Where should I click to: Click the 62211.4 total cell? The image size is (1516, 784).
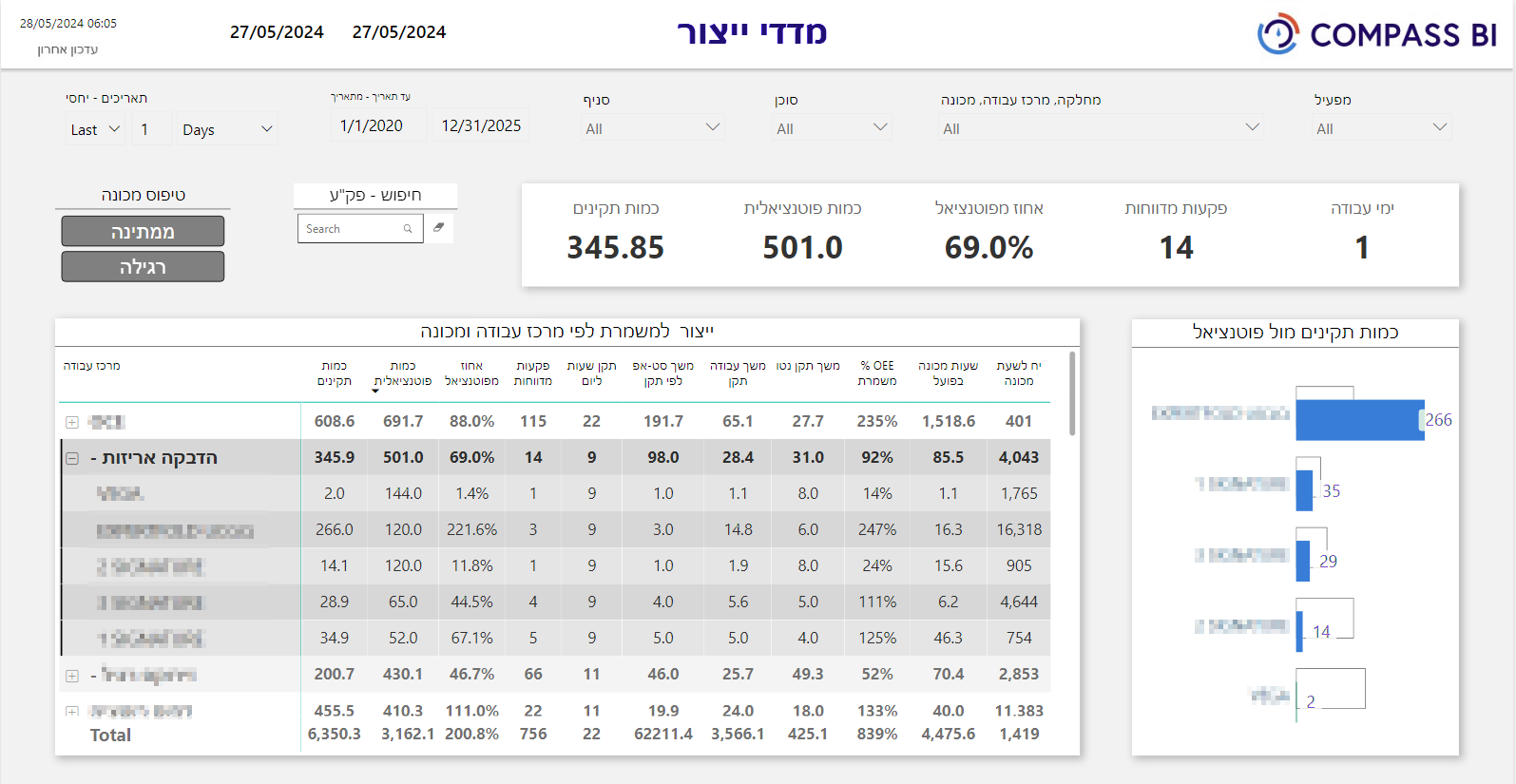point(663,734)
